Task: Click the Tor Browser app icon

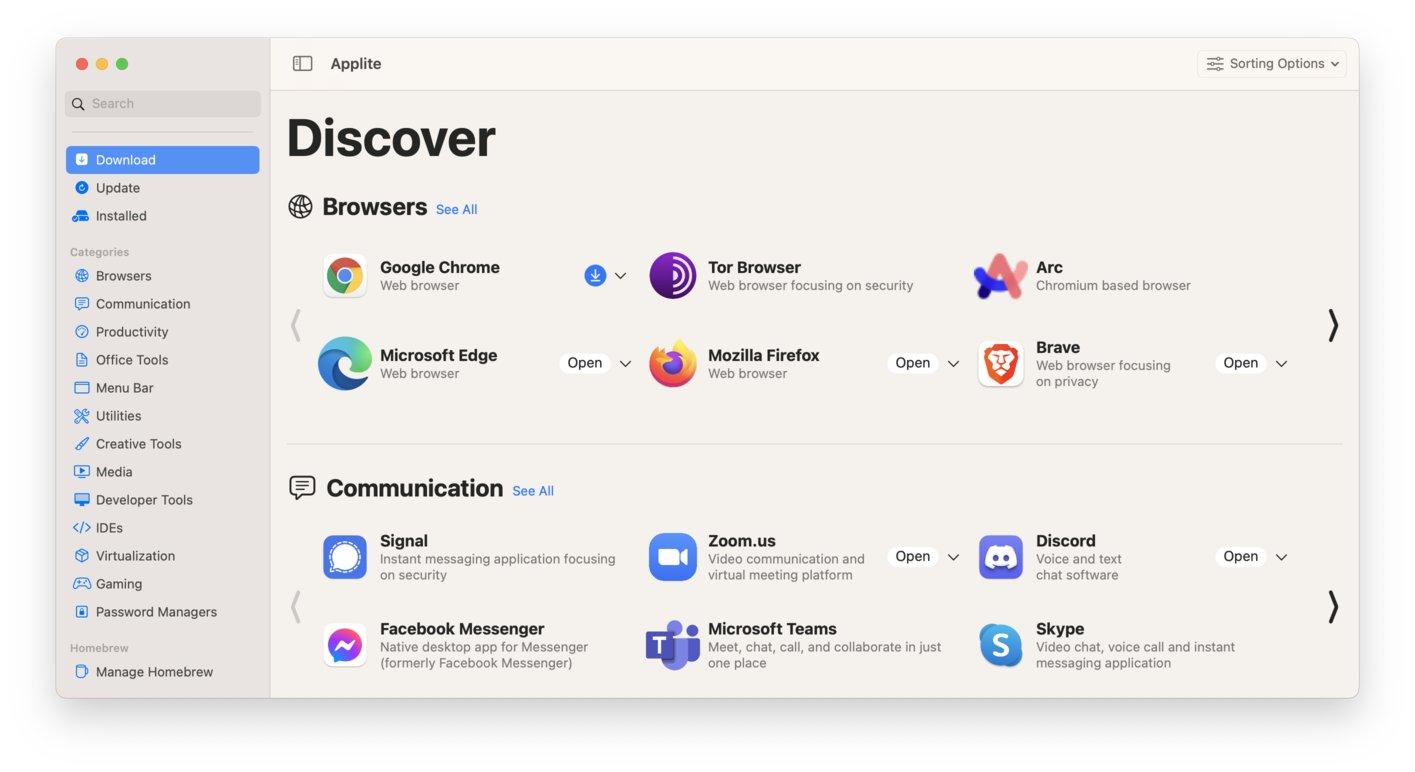Action: point(673,275)
